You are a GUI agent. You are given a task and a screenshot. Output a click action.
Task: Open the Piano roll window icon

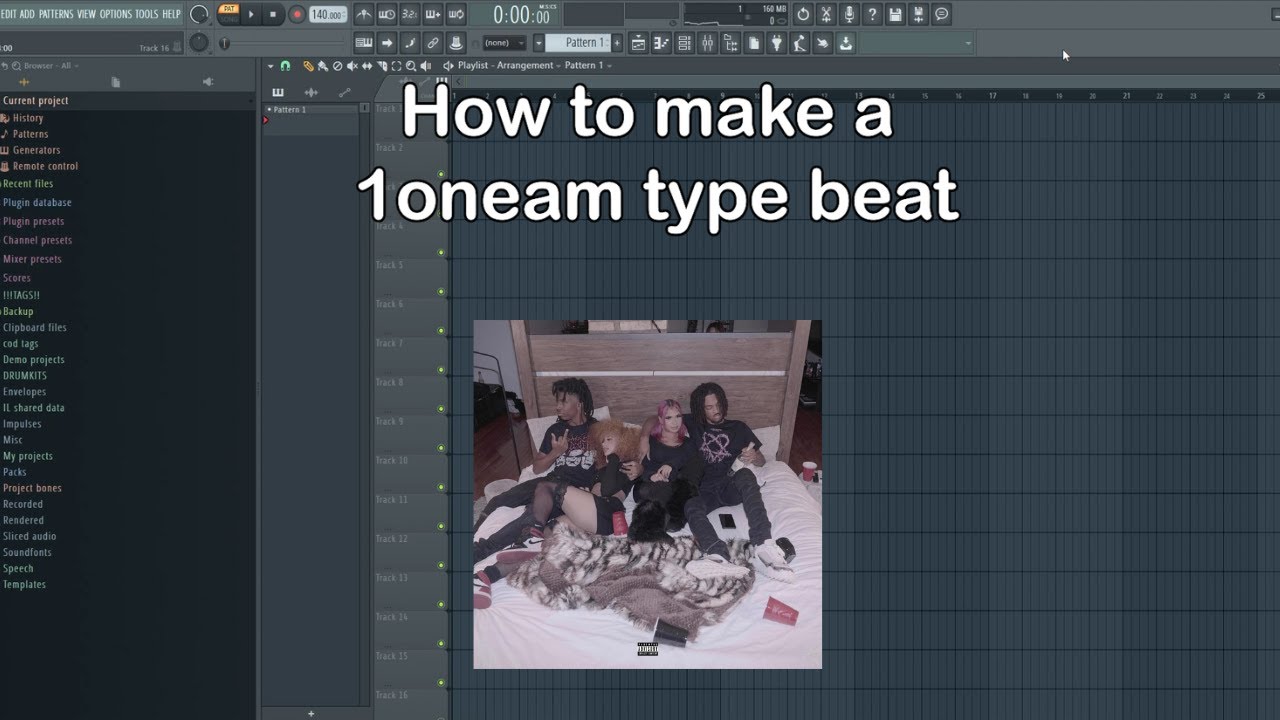[661, 43]
